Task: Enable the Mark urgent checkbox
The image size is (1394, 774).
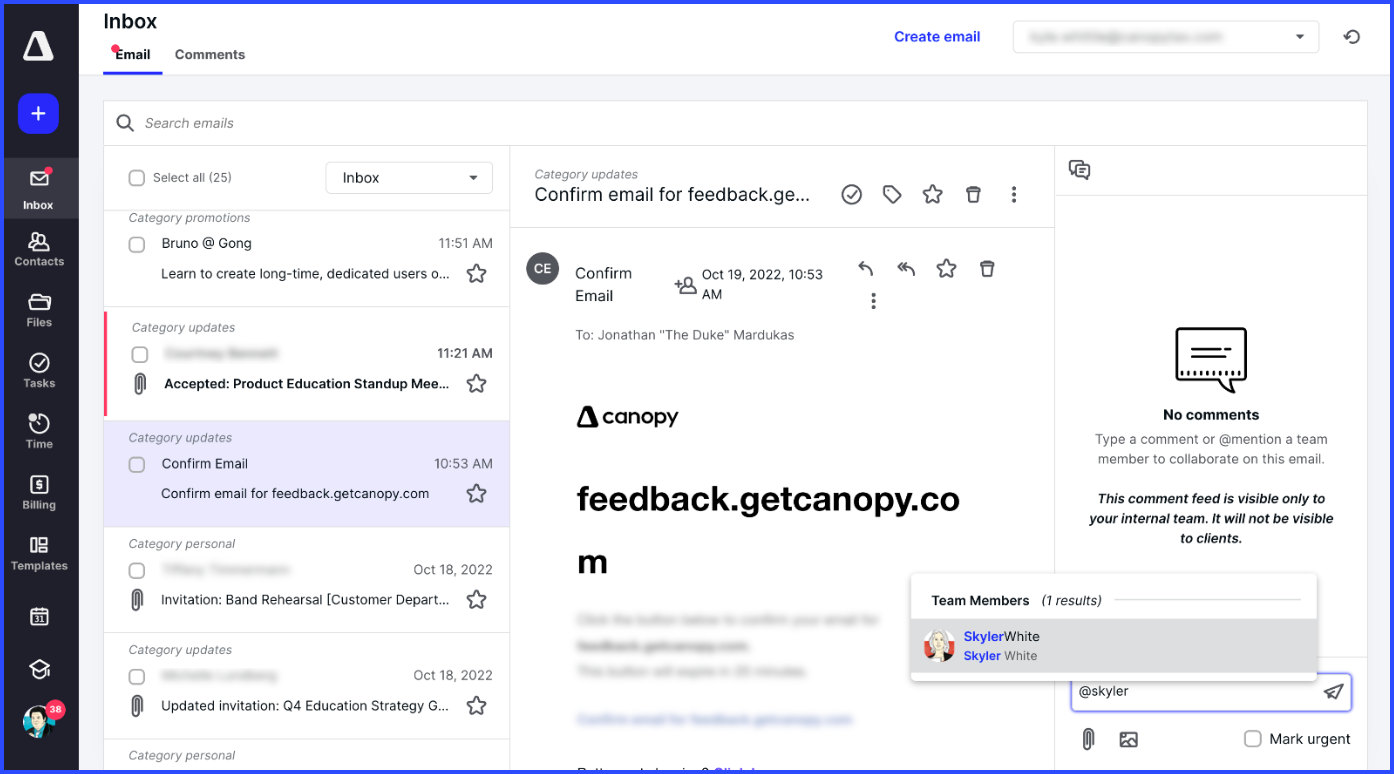Action: coord(1253,739)
